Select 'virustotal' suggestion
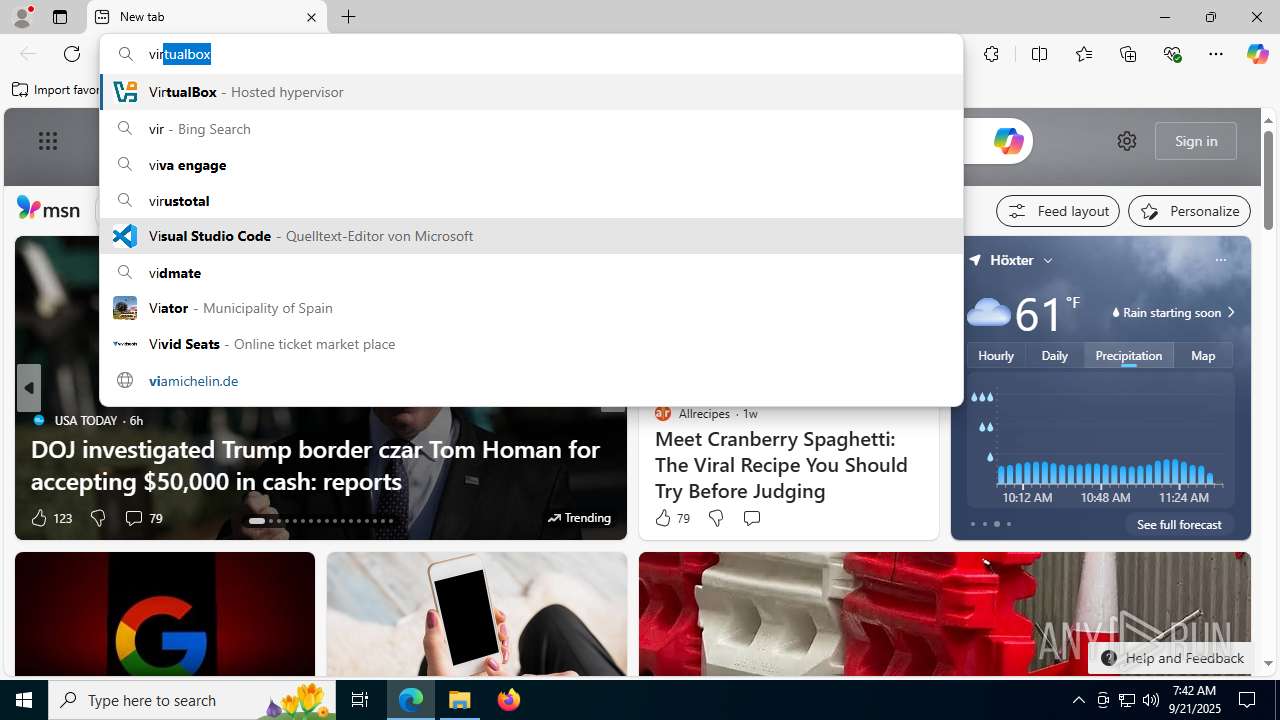Screen dimensions: 1280x720 531,201
